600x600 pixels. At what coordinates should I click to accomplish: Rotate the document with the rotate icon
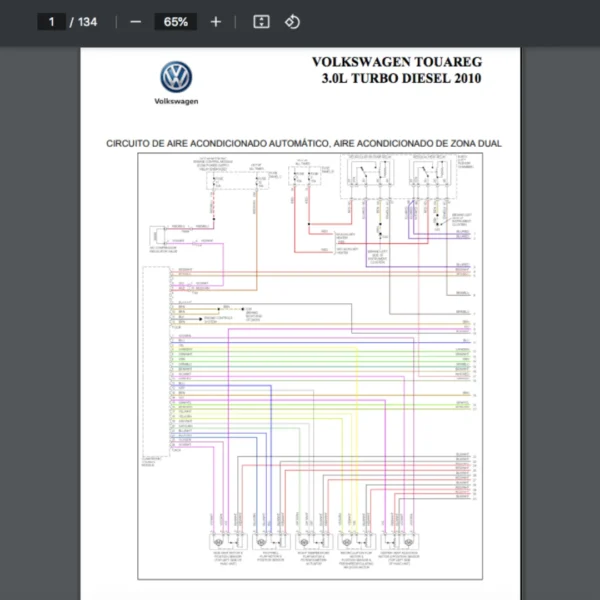pos(292,22)
